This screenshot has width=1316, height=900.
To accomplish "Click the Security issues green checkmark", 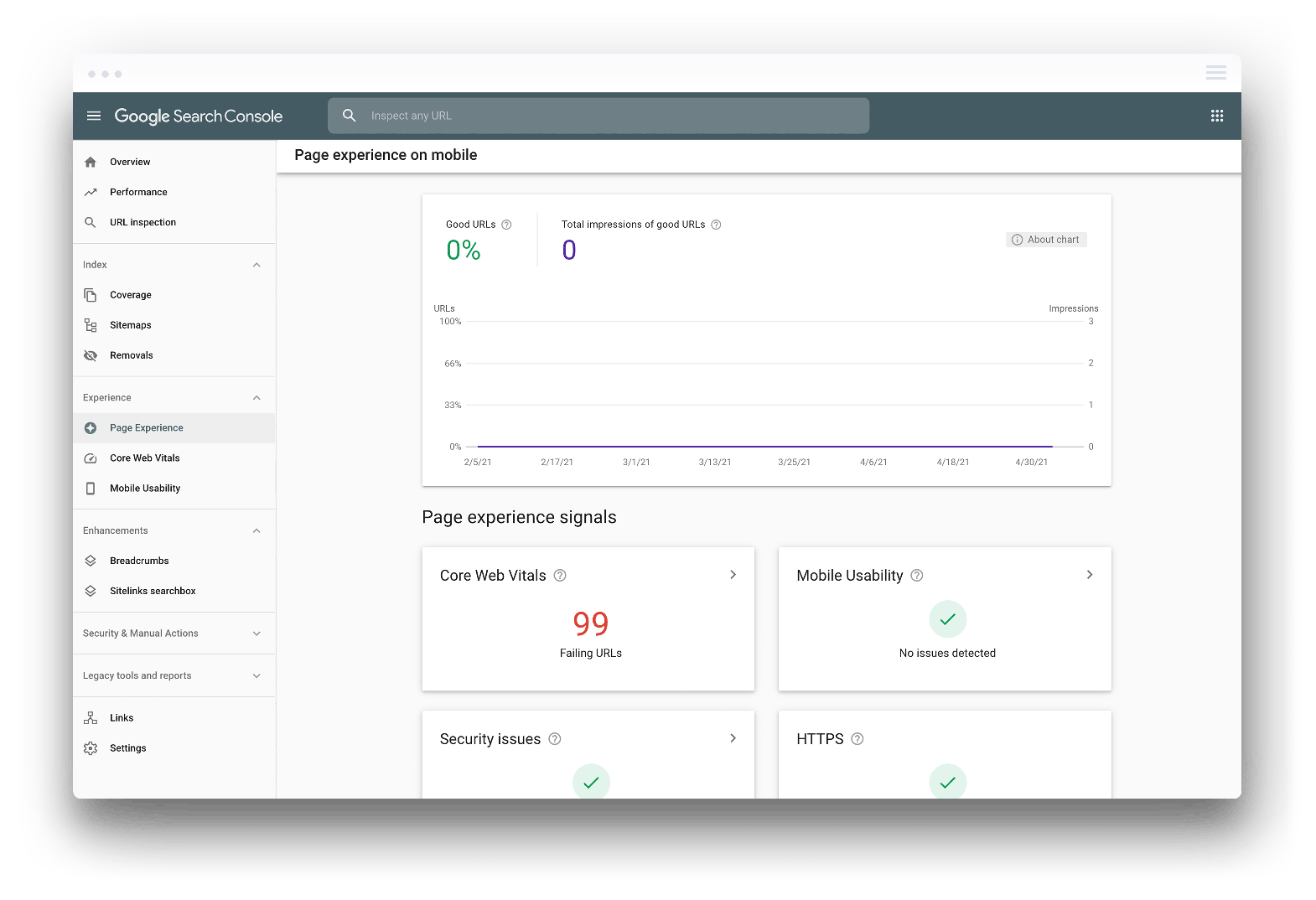I will coord(591,782).
